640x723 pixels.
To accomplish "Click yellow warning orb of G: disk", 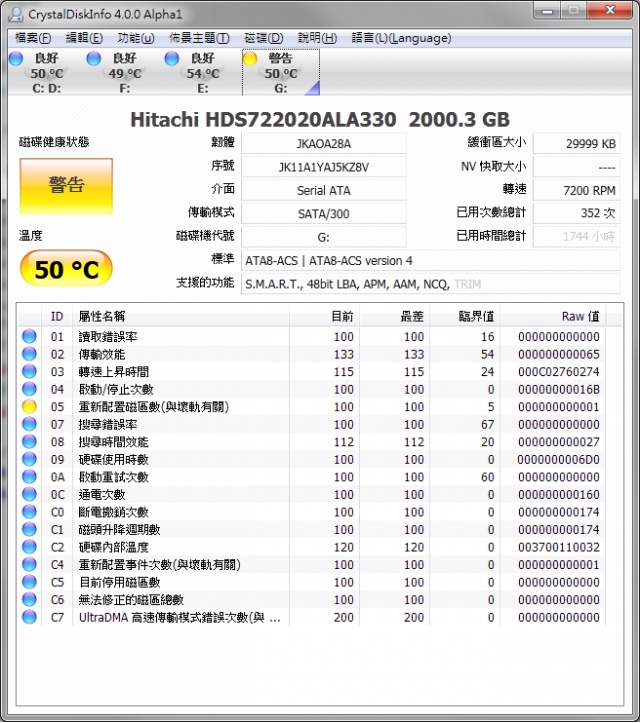I will [250, 59].
